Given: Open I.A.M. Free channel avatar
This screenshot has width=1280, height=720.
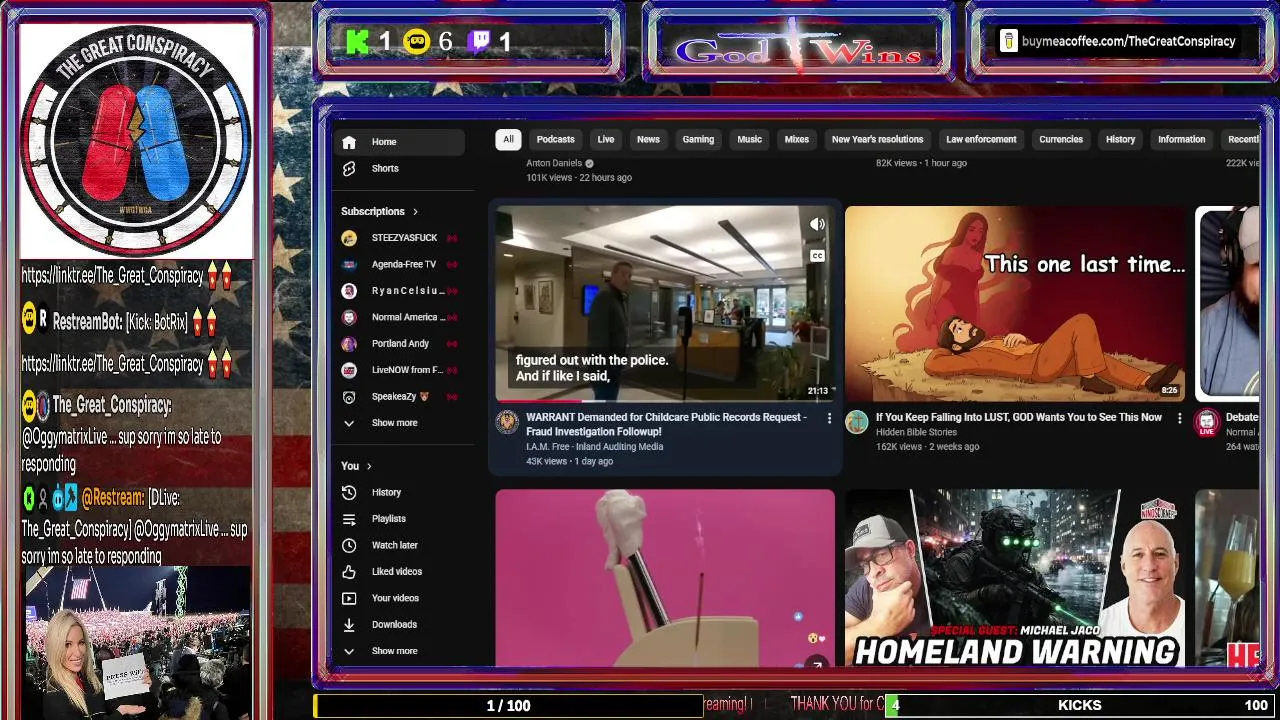Looking at the screenshot, I should [x=507, y=422].
